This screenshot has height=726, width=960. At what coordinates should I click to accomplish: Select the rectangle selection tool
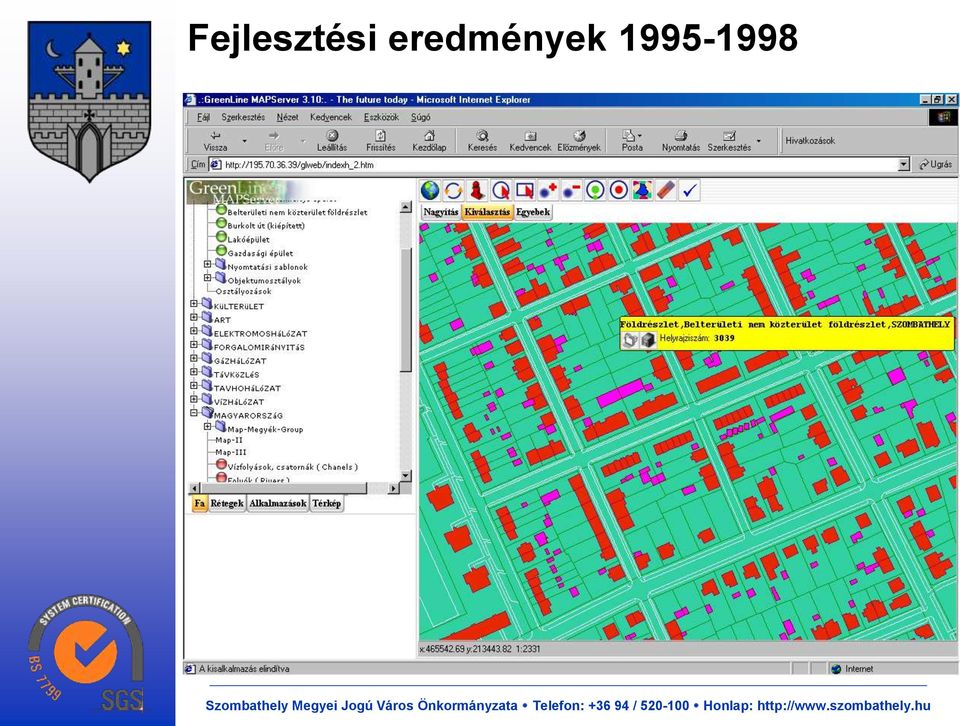525,190
